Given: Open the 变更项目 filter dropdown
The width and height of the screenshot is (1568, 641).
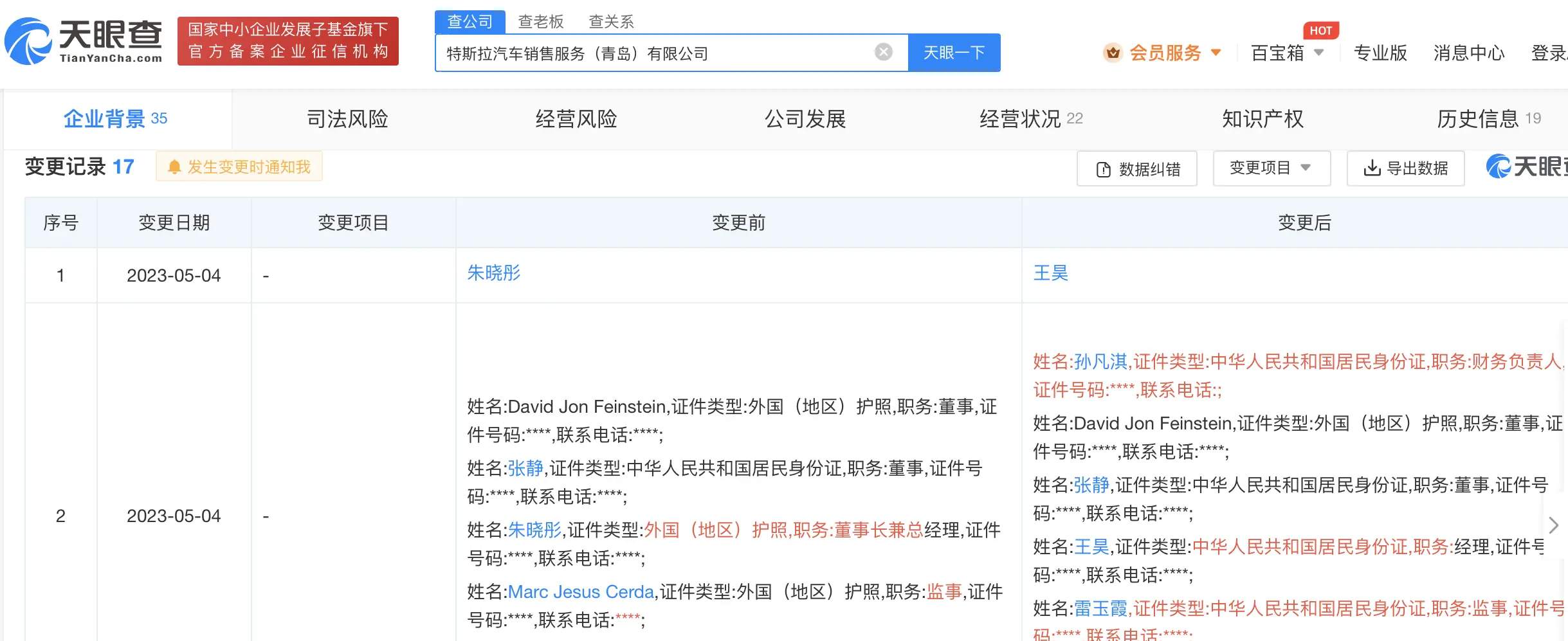Looking at the screenshot, I should (x=1272, y=168).
